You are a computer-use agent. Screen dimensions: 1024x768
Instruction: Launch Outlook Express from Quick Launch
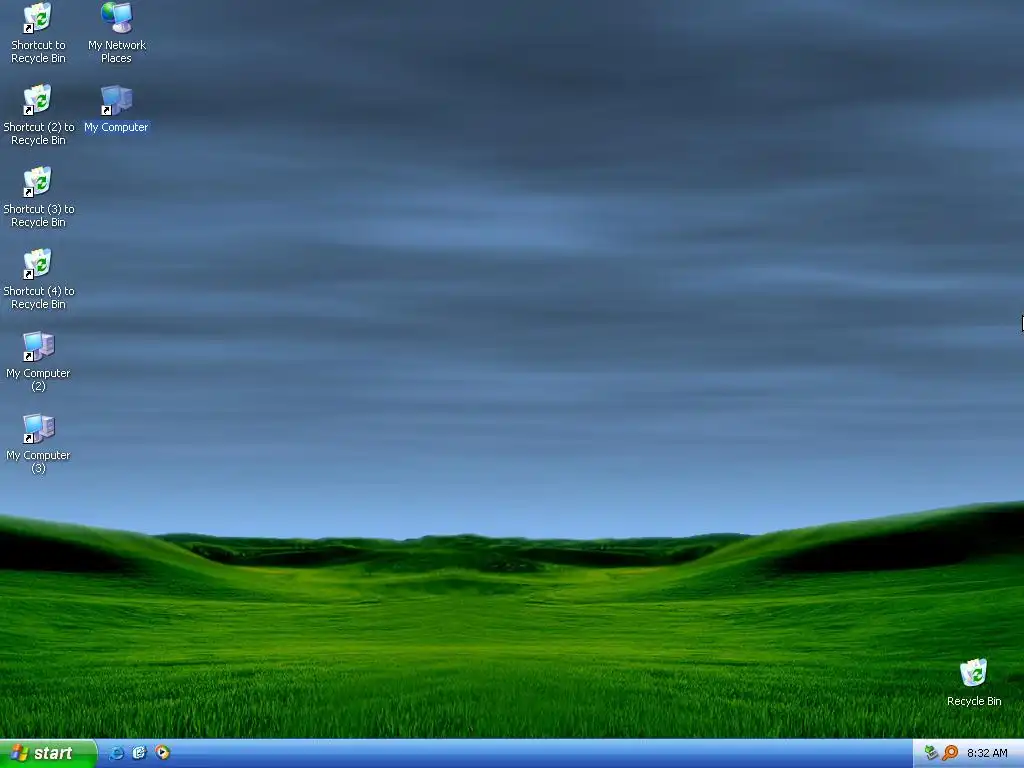coord(139,753)
